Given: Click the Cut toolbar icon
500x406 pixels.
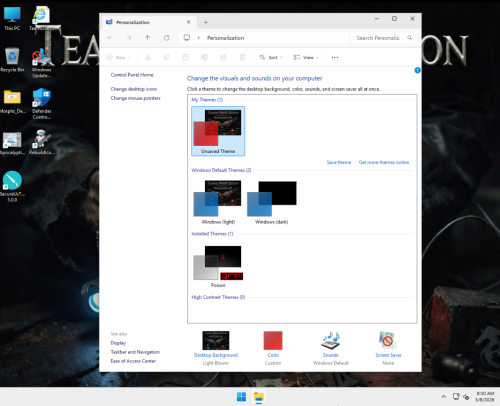Looking at the screenshot, I should (x=148, y=57).
